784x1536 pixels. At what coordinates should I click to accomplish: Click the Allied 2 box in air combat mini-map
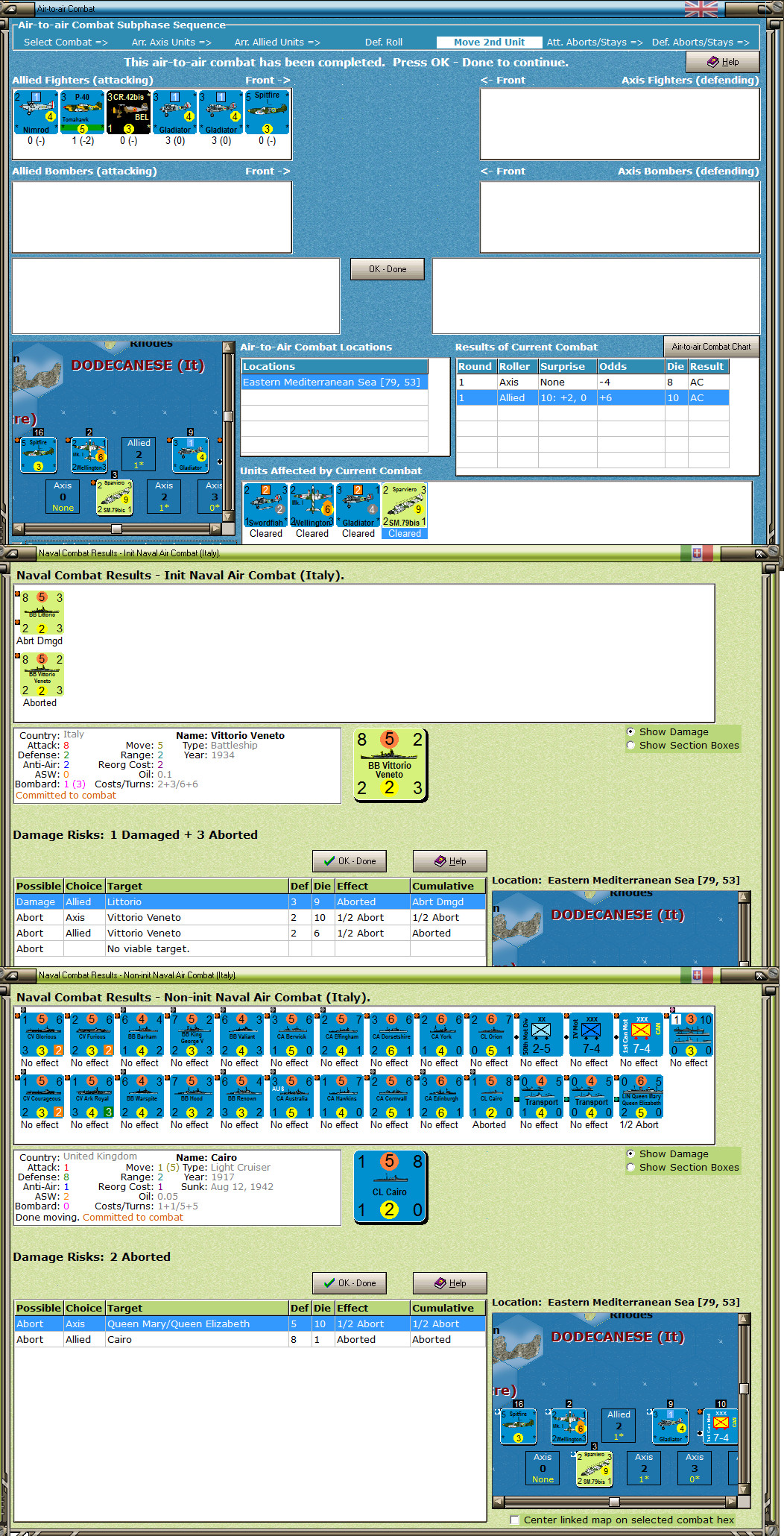click(x=139, y=453)
